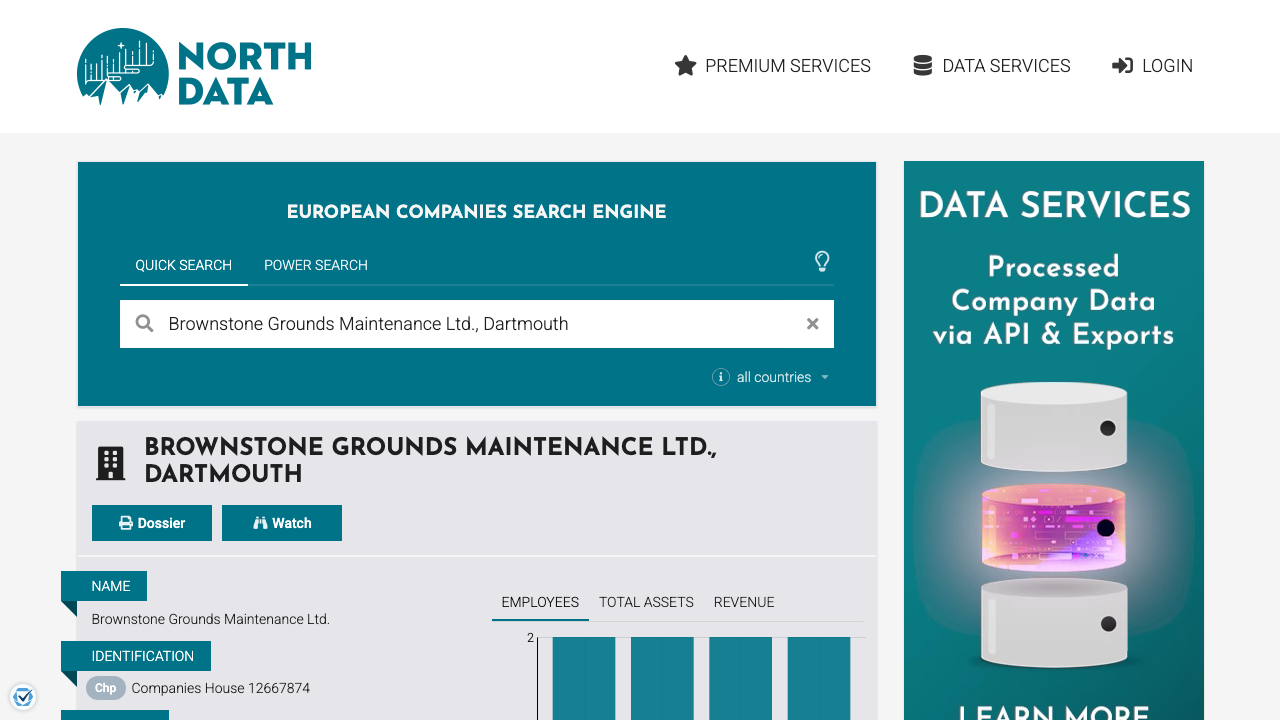The height and width of the screenshot is (720, 1280).
Task: Click the Data Services database icon in navigation
Action: (x=921, y=64)
